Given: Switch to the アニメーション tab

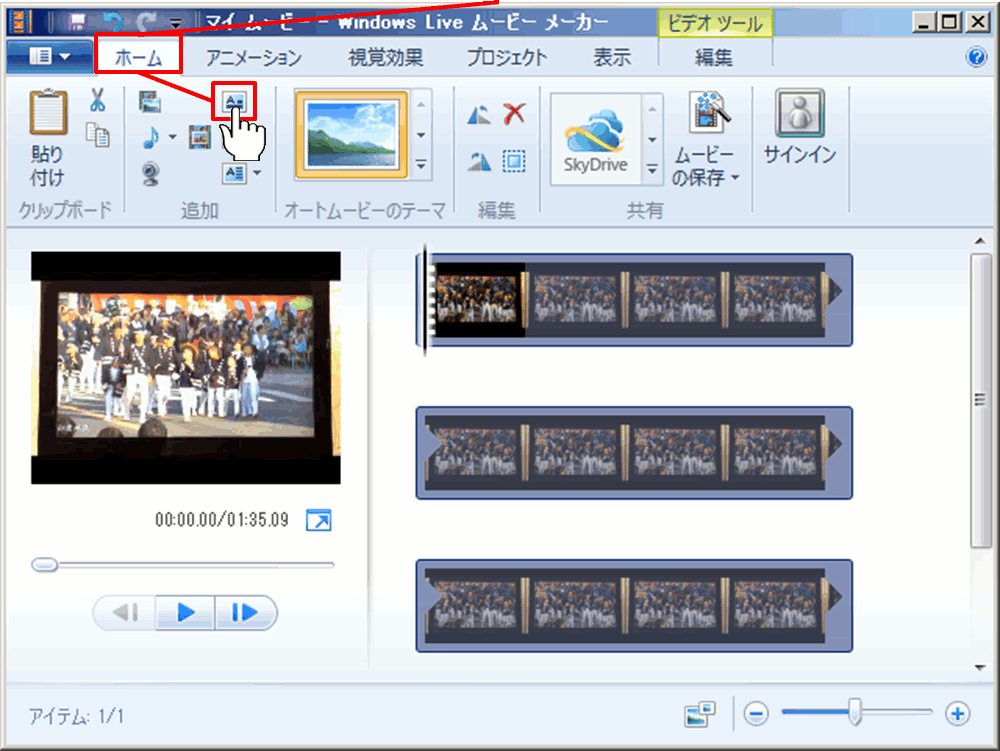Looking at the screenshot, I should pos(253,57).
